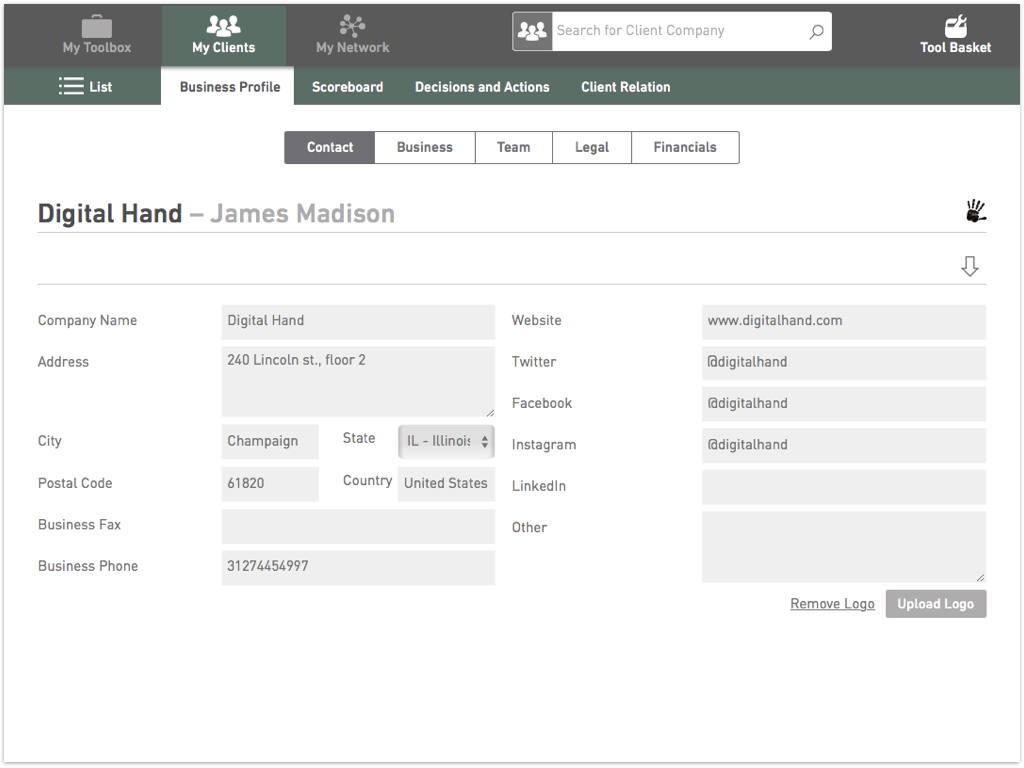The image size is (1024, 768).
Task: Click the Other text area resize handle
Action: click(981, 577)
